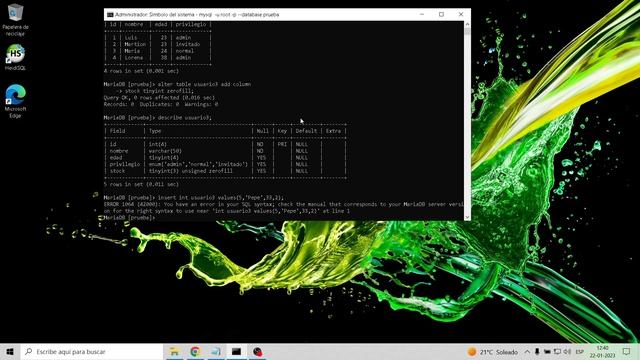Open the Microsoft Edge desktop shortcut
640x360 pixels.
(16, 101)
